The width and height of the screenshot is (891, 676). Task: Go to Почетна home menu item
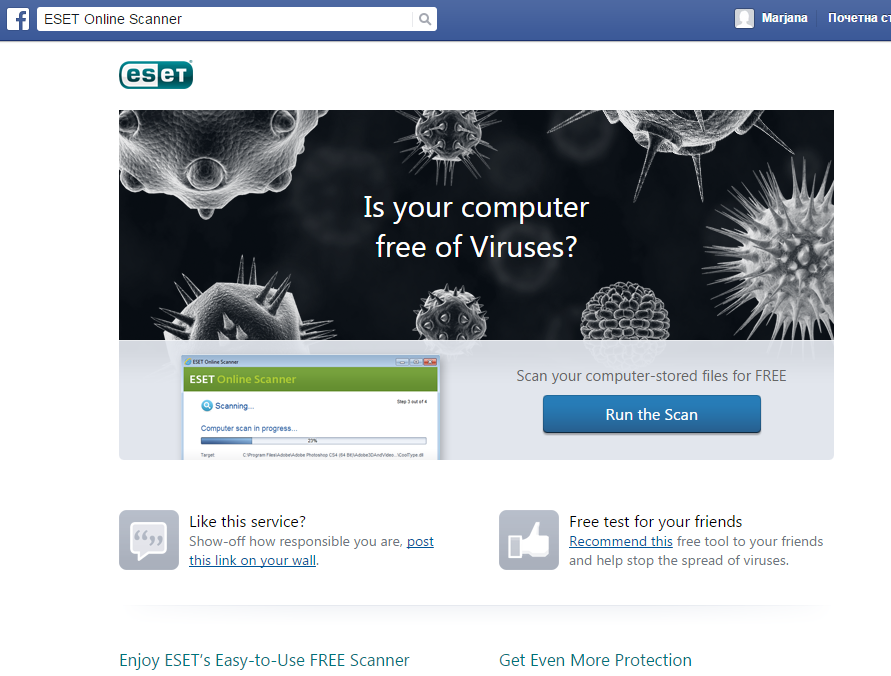click(859, 18)
